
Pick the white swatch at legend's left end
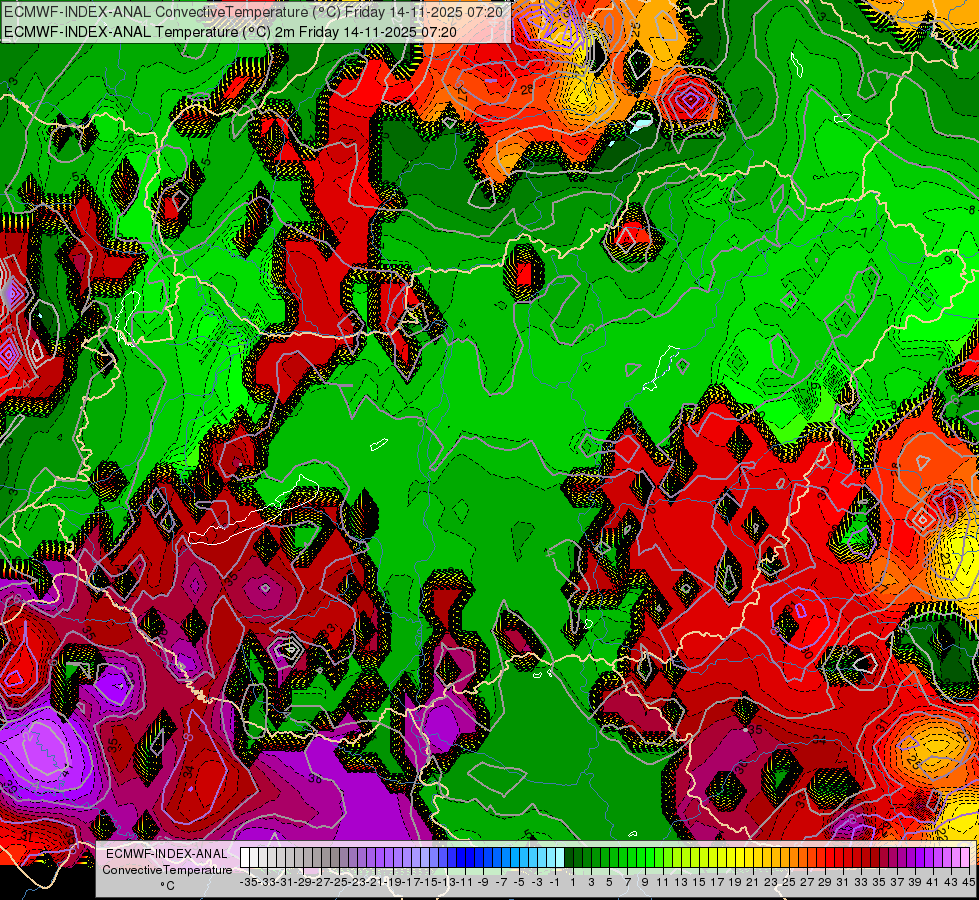[x=245, y=857]
